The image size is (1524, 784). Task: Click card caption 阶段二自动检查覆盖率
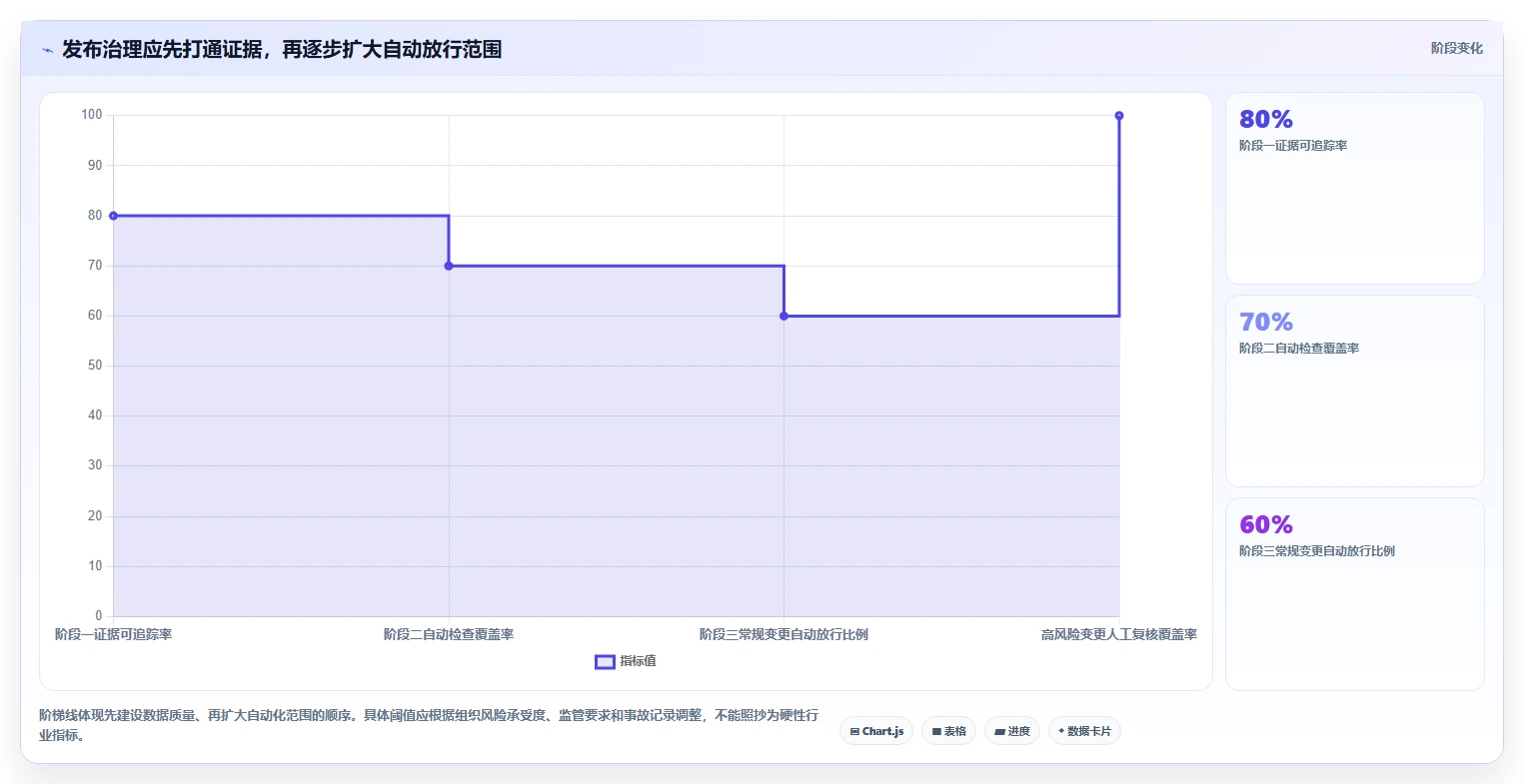point(1299,349)
